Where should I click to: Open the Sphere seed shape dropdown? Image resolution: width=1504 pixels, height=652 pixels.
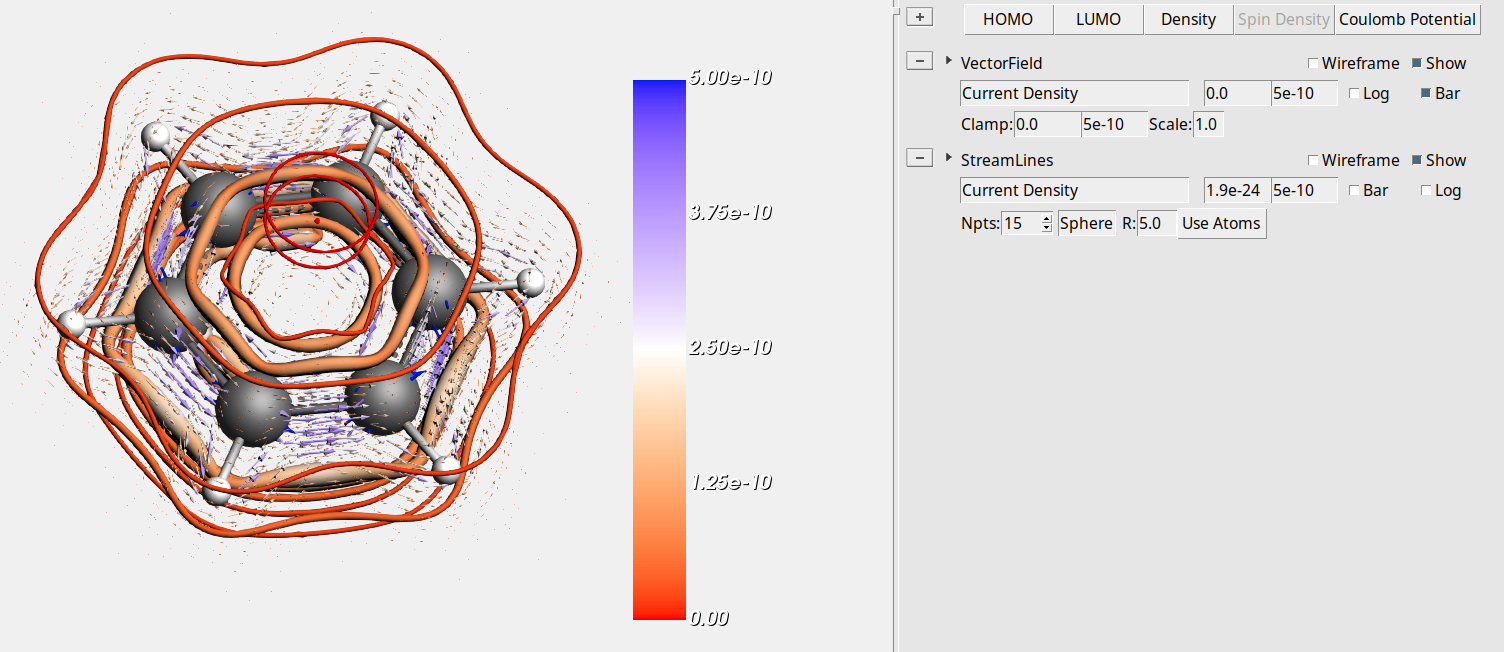pos(1086,224)
